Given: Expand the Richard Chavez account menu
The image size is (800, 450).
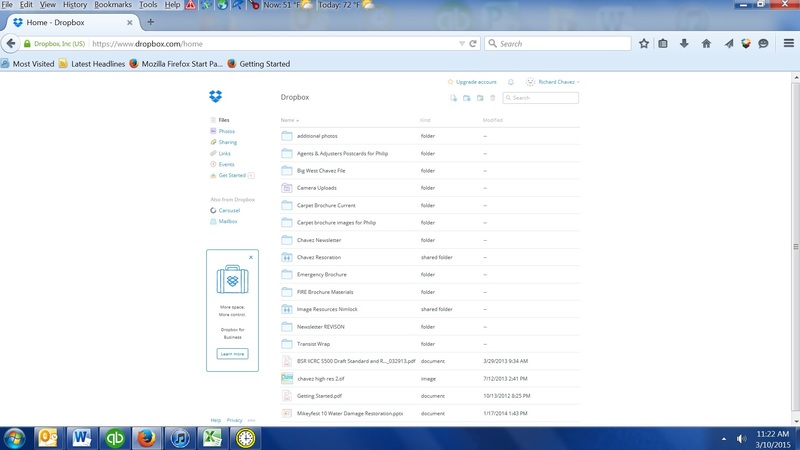Looking at the screenshot, I should 558,82.
